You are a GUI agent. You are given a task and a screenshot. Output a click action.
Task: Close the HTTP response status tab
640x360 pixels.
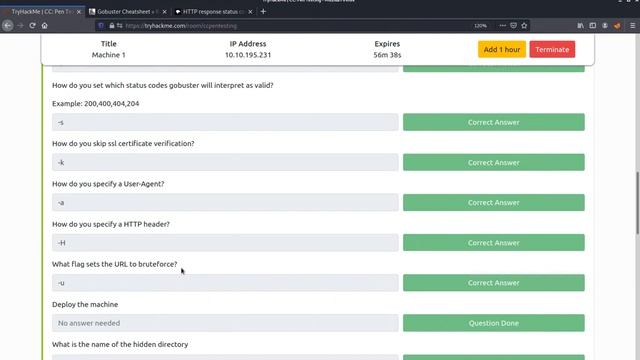click(250, 12)
